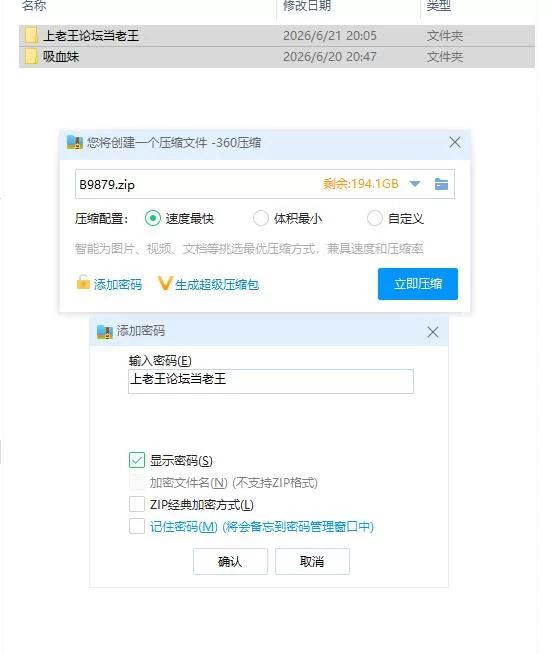Check the 记住密码(M) checkbox
552x654 pixels.
pyautogui.click(x=137, y=526)
